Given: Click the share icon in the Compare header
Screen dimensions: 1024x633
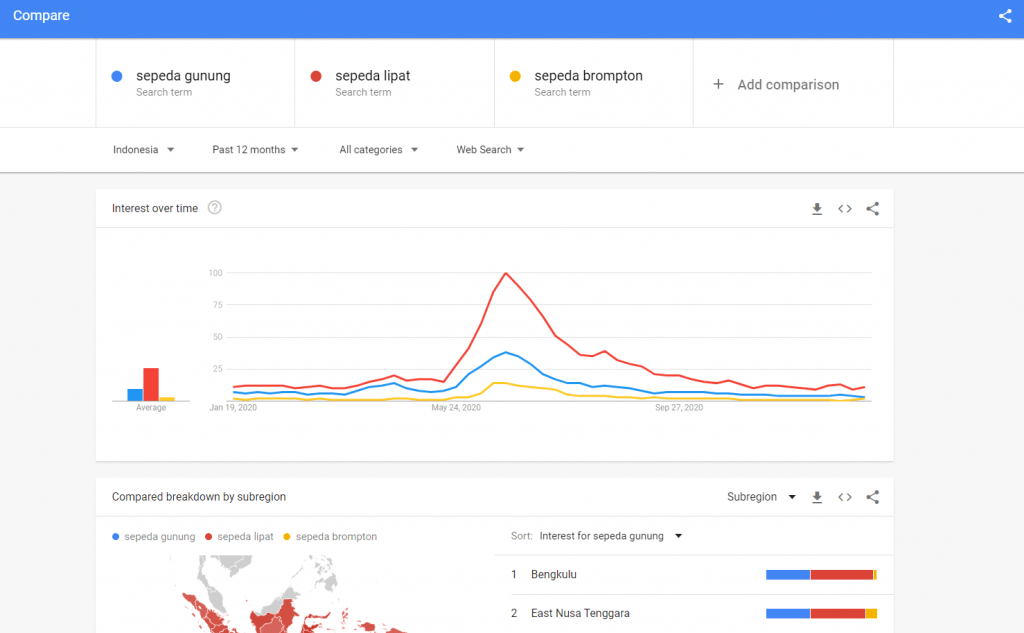Looking at the screenshot, I should (1005, 16).
